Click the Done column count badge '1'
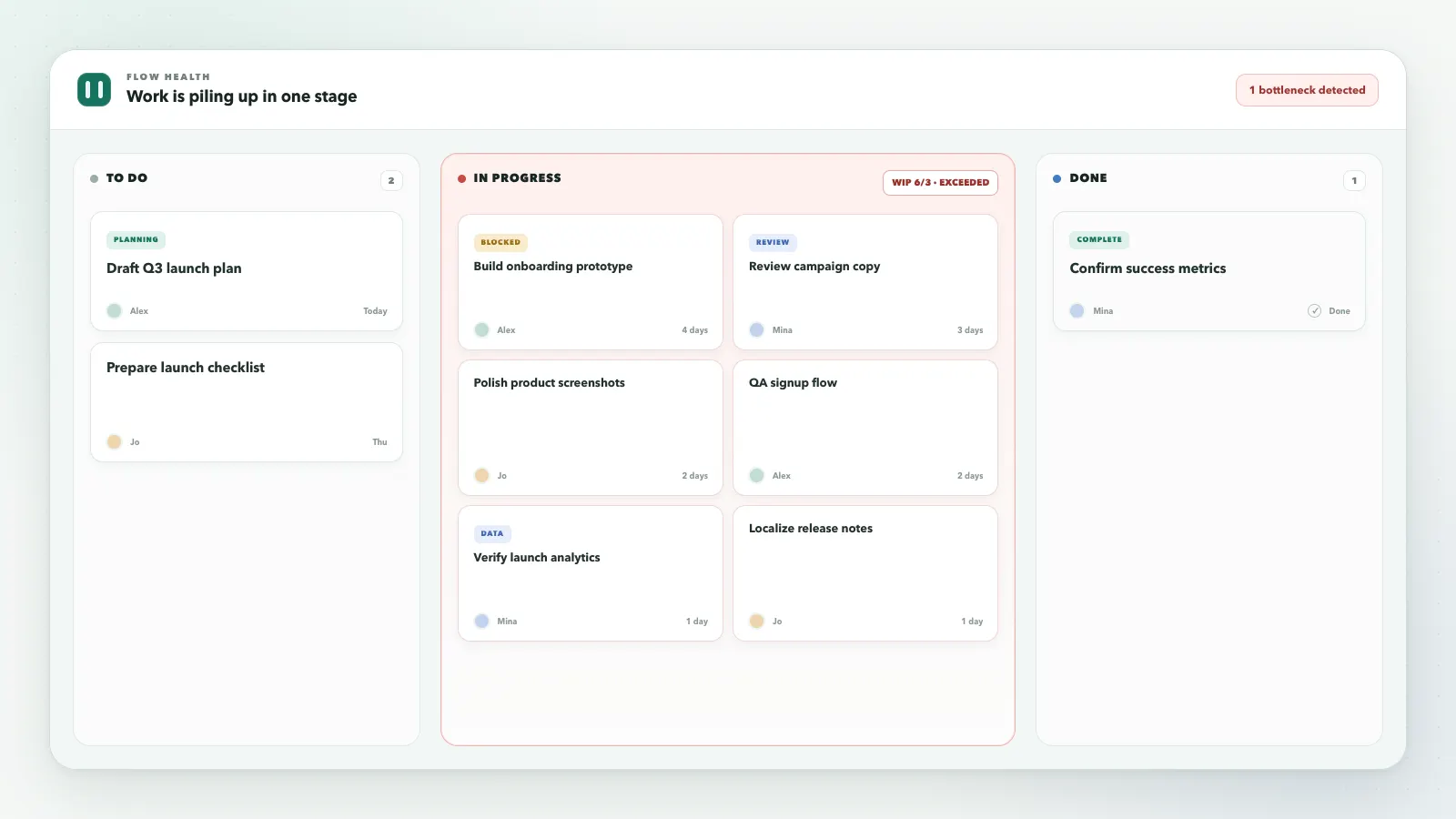The width and height of the screenshot is (1456, 819). [1354, 181]
